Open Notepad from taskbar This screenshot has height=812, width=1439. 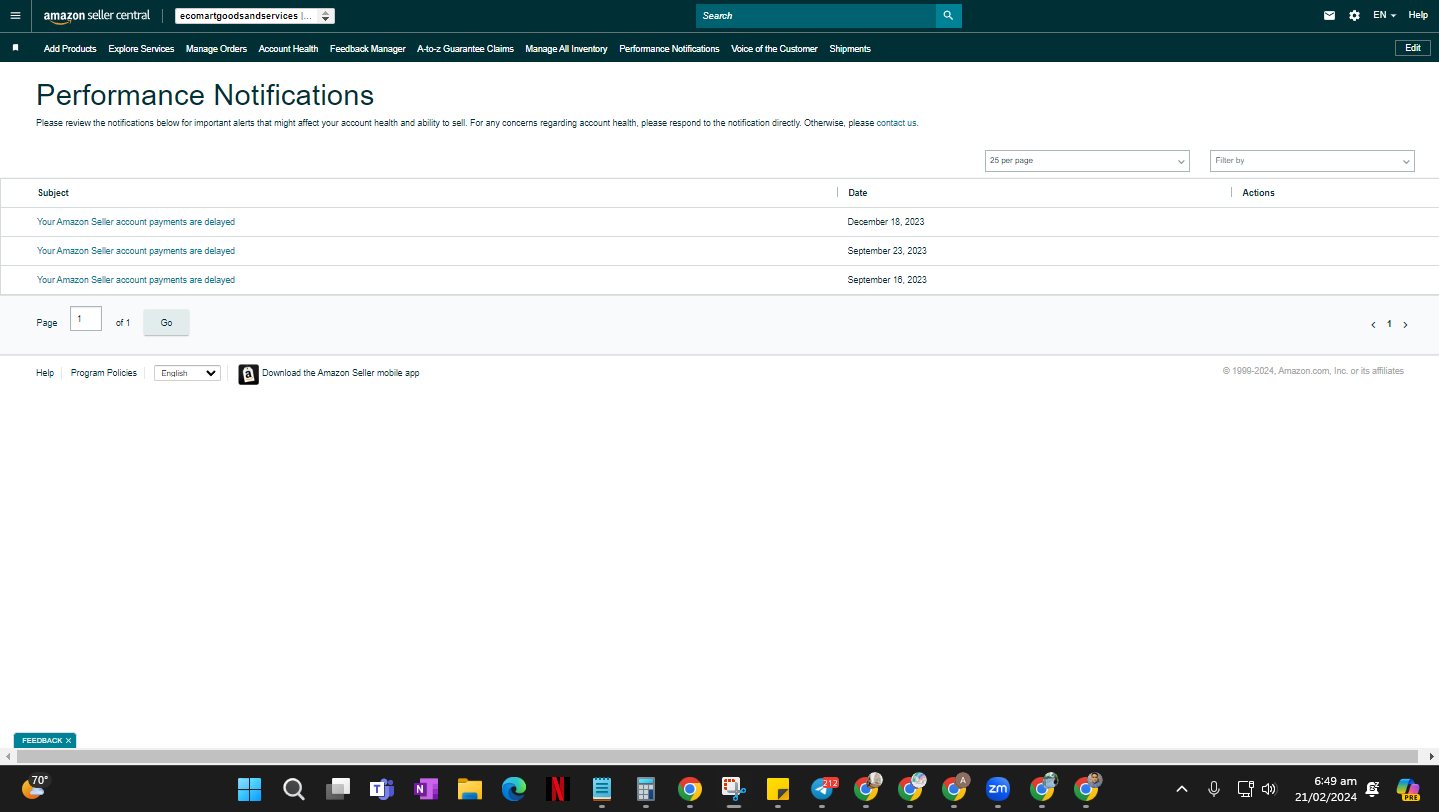tap(601, 790)
